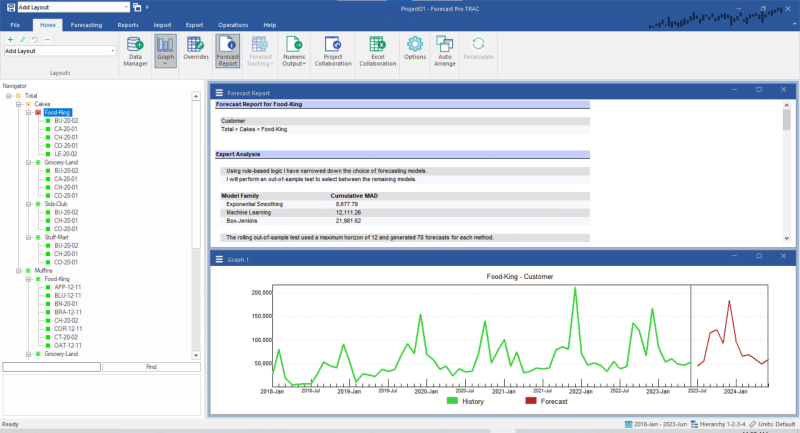Toggle the Forecast Report button
Viewport: 800px width, 433px height.
(228, 52)
